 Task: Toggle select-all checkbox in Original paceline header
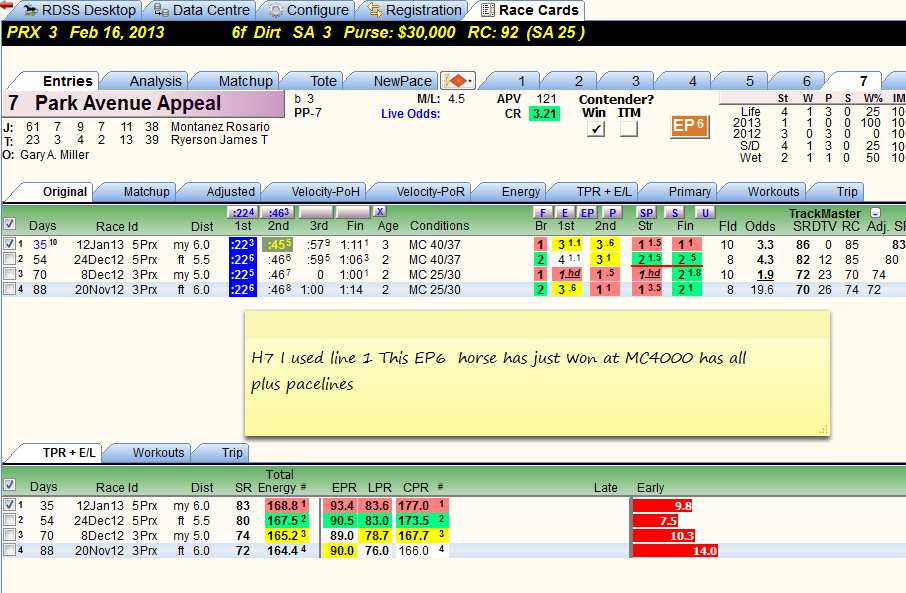point(9,224)
